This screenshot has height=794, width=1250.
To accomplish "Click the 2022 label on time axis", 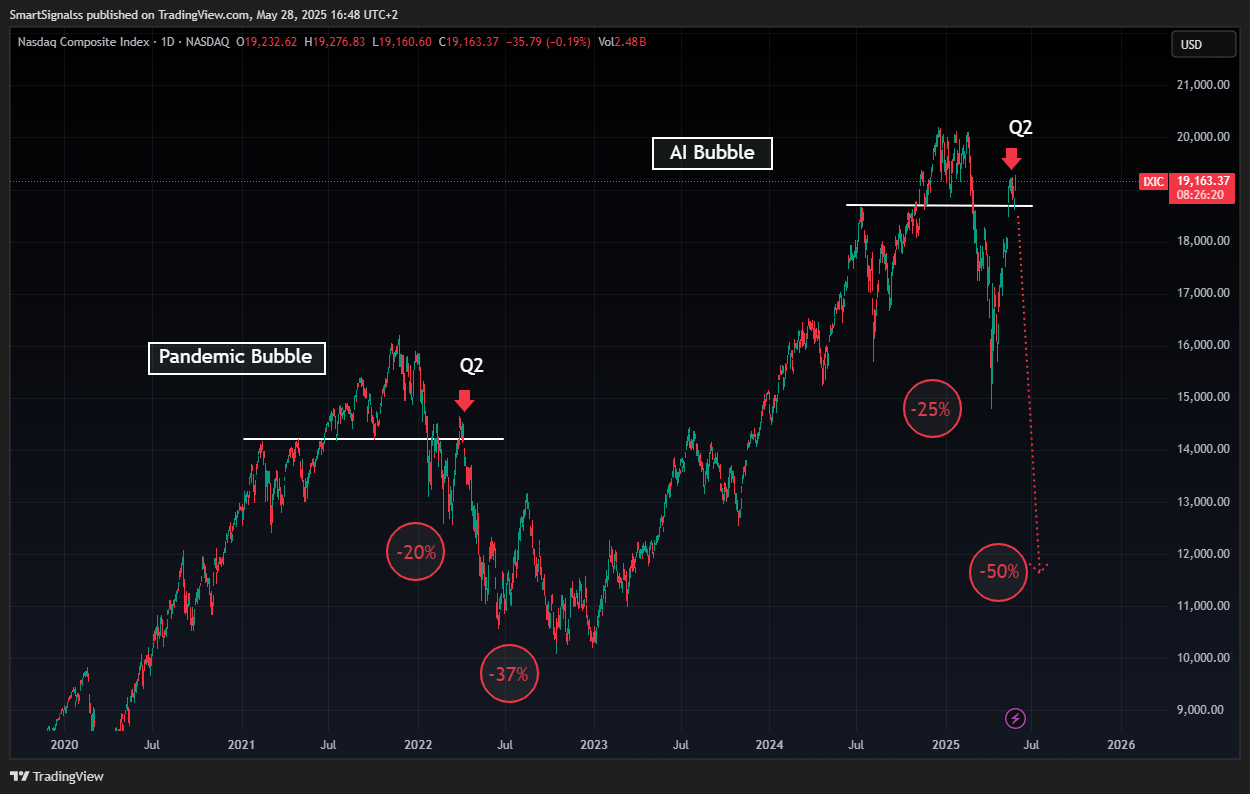I will point(417,745).
